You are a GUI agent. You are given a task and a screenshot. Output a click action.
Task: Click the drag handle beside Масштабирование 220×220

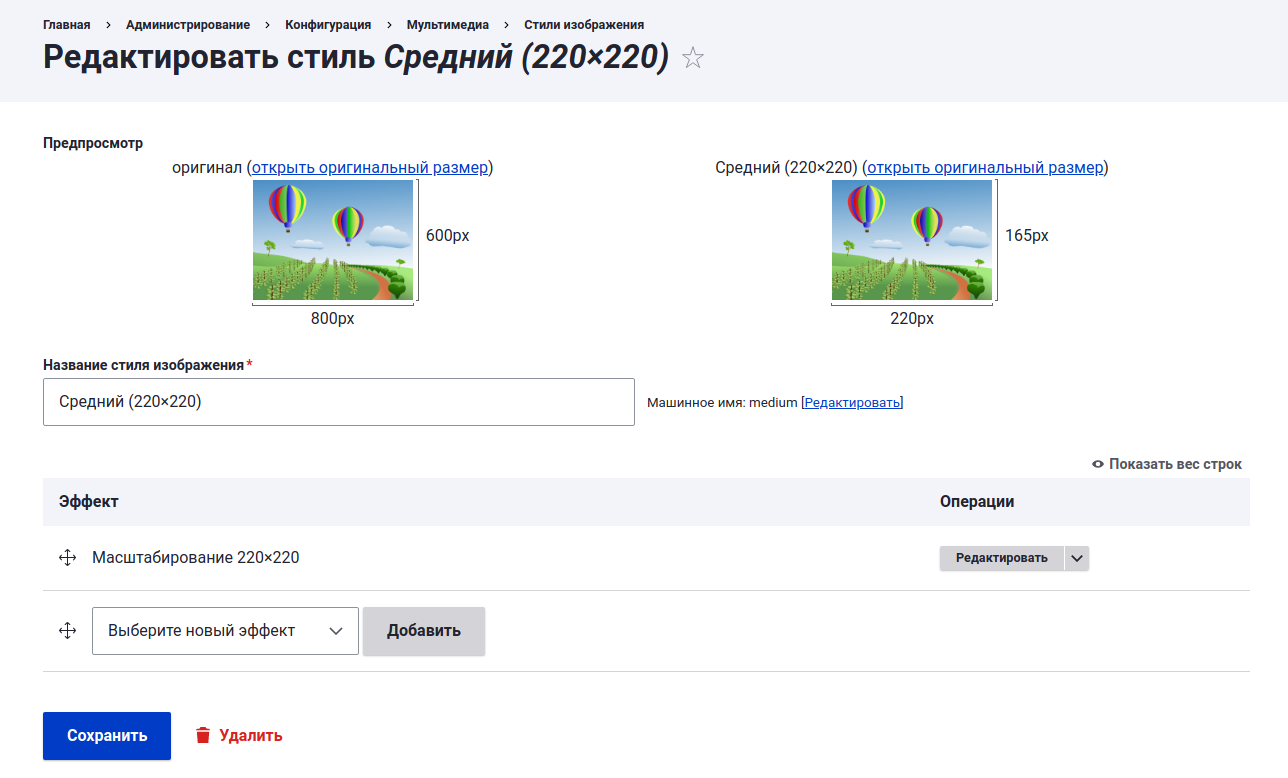coord(68,558)
